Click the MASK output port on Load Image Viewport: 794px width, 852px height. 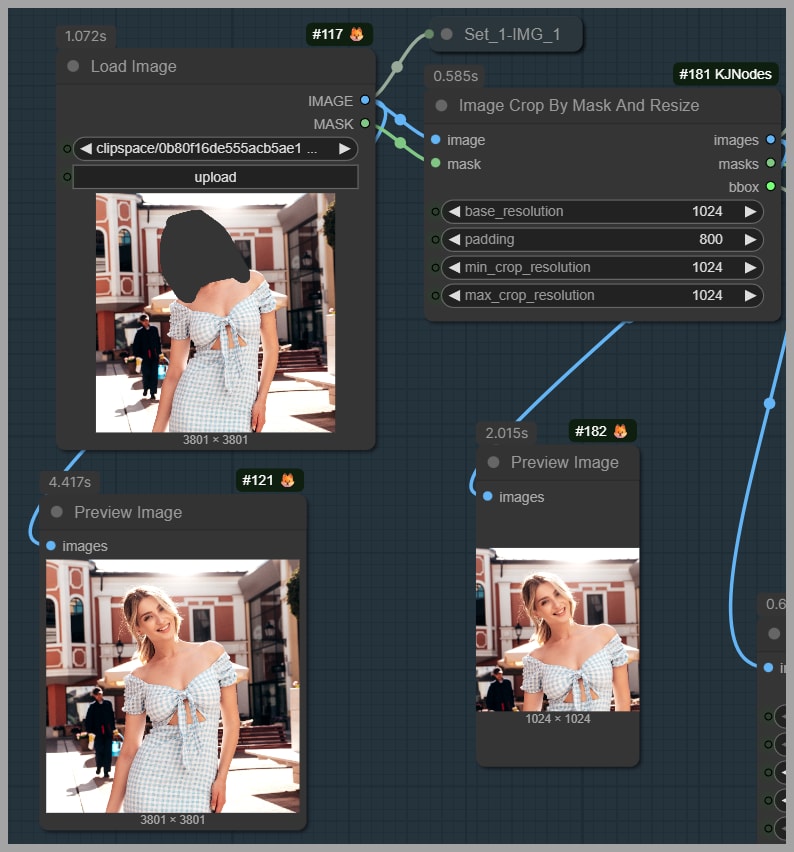pos(365,124)
